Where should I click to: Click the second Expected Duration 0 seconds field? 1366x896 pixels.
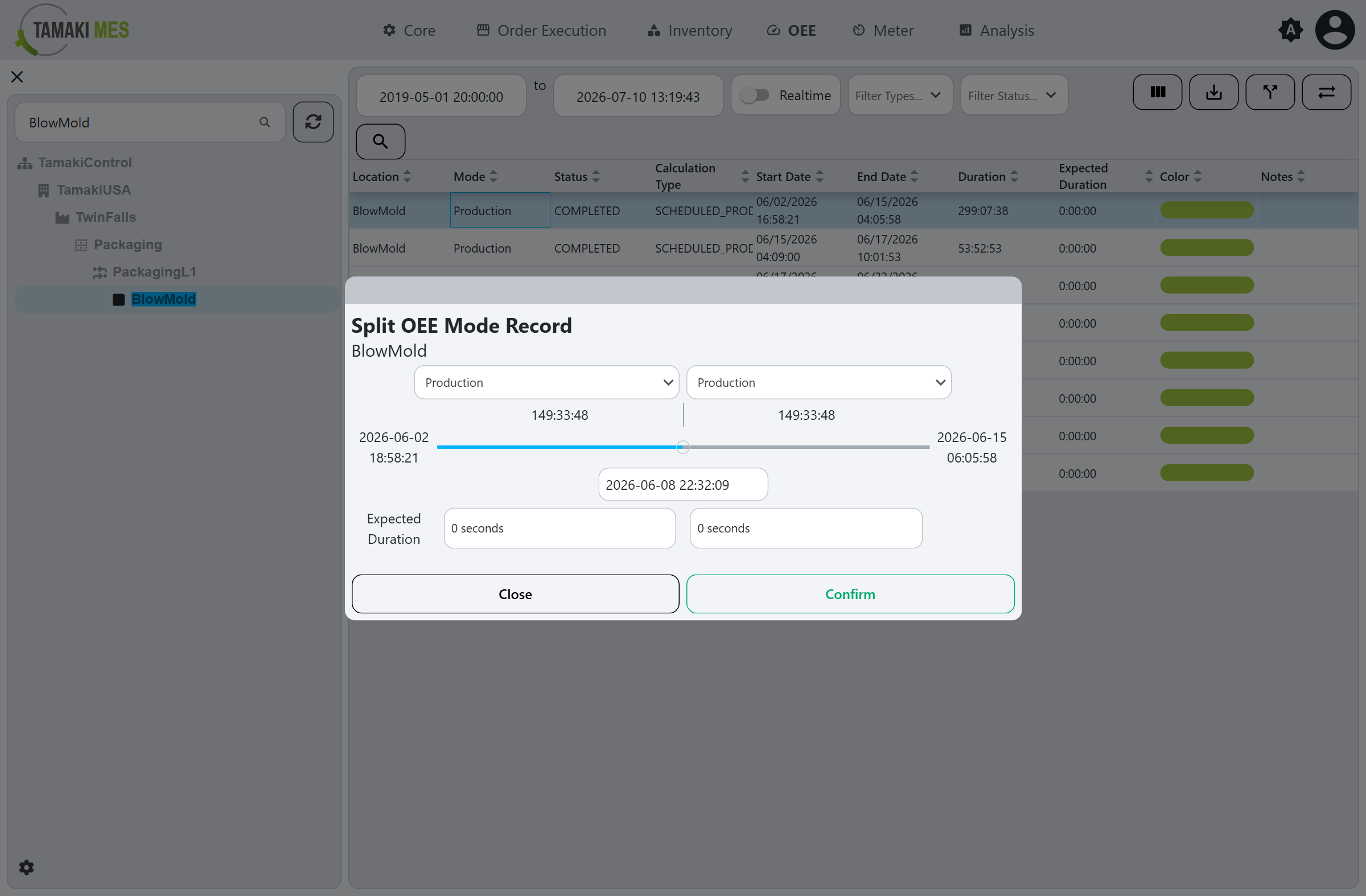pyautogui.click(x=806, y=528)
